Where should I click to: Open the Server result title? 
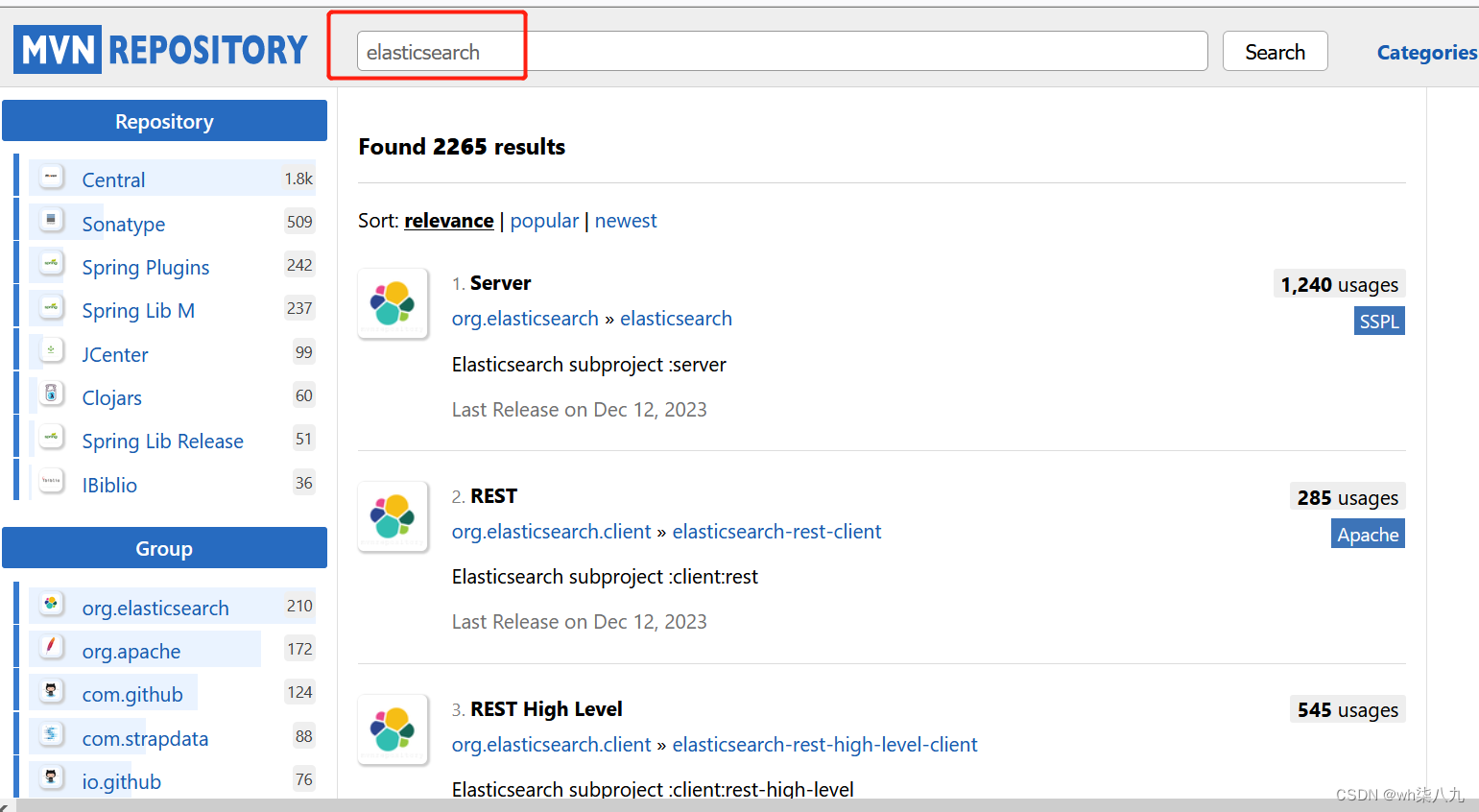(500, 283)
